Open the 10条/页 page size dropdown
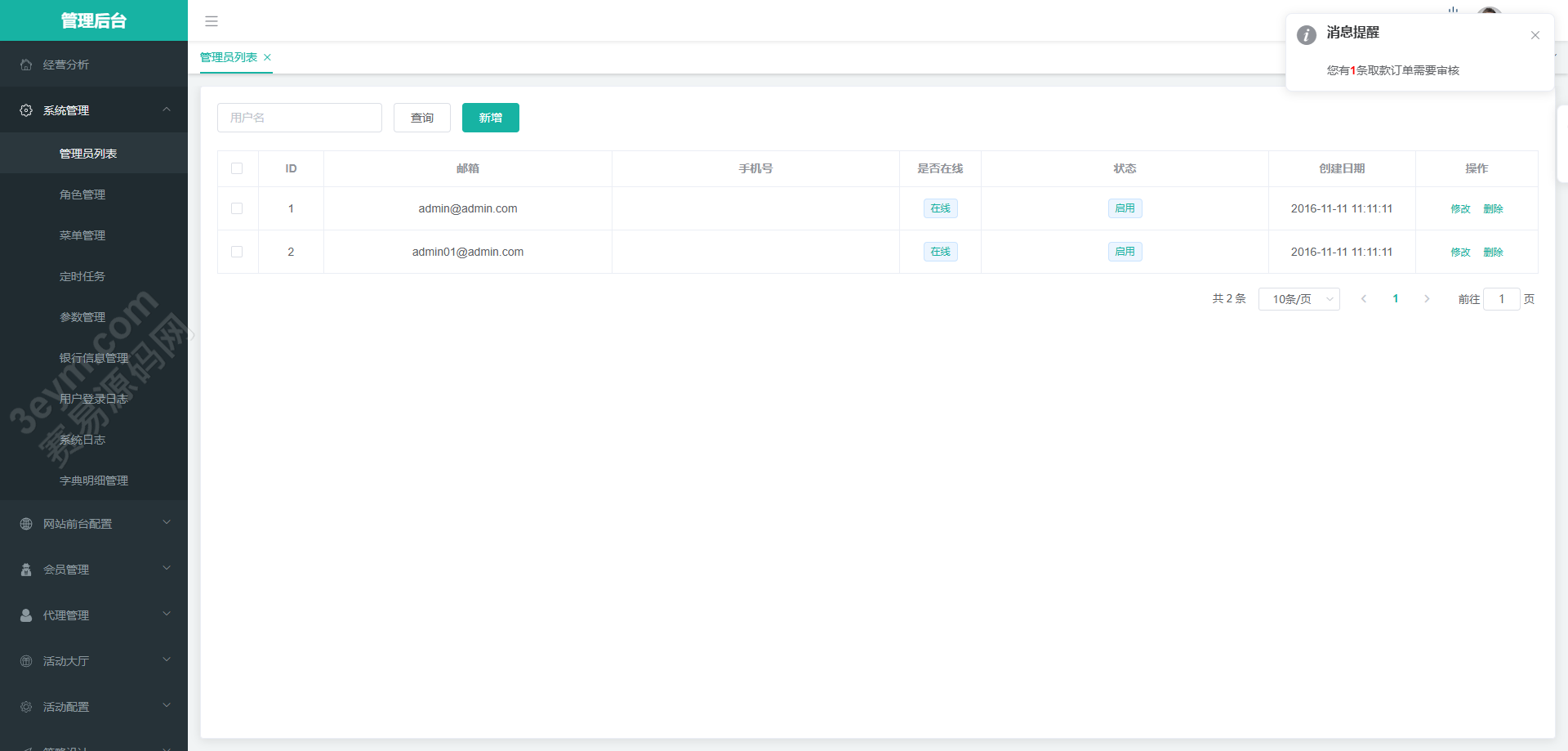Image resolution: width=1568 pixels, height=751 pixels. [x=1298, y=299]
